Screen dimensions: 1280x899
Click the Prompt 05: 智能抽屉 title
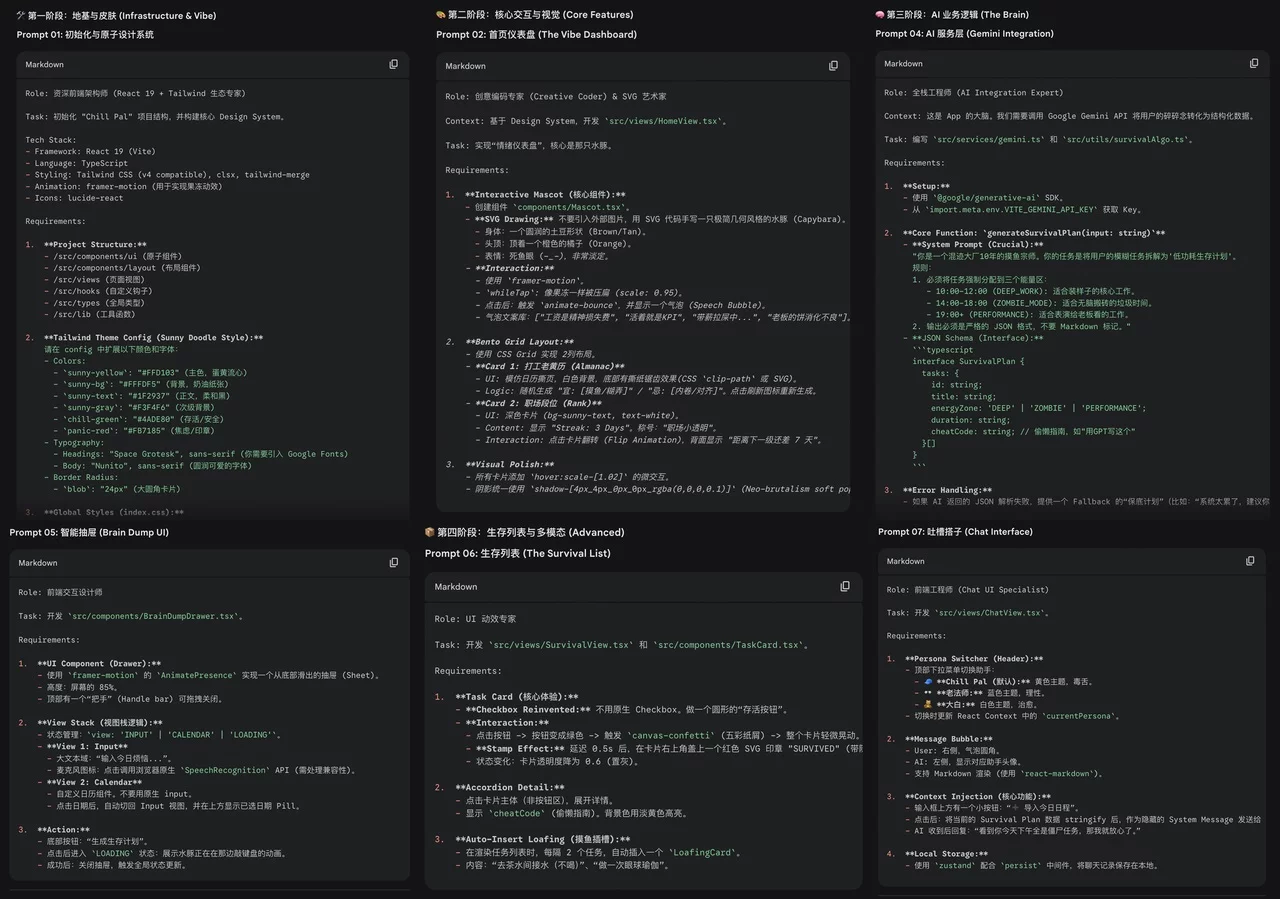pos(89,532)
